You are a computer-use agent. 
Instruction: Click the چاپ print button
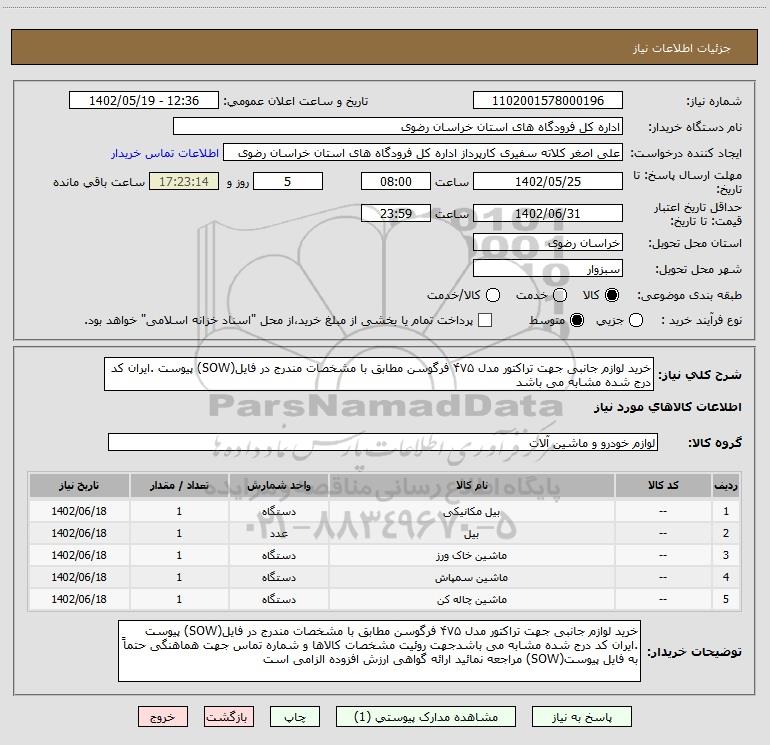click(295, 717)
